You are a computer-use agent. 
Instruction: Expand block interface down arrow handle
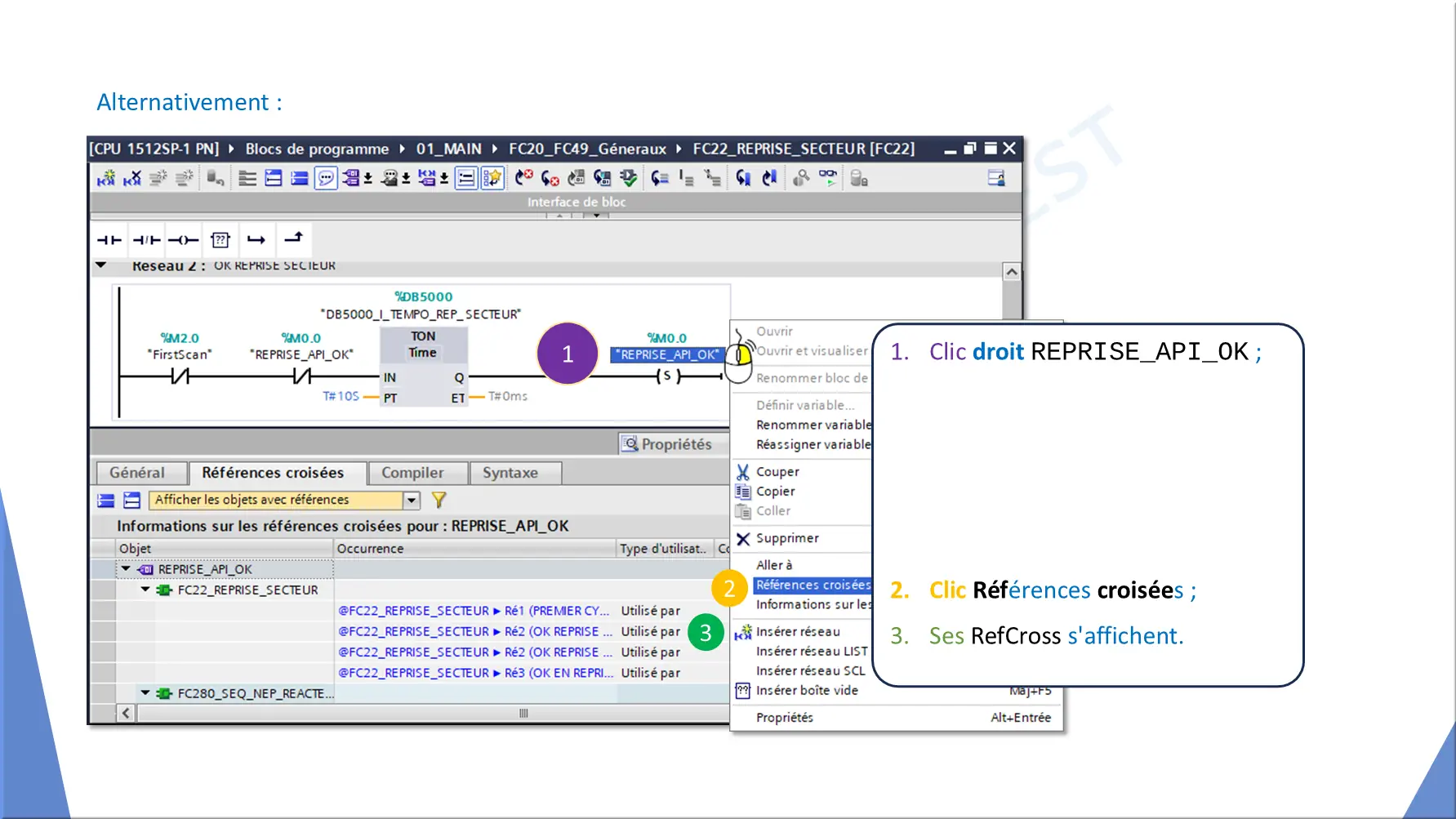(597, 216)
